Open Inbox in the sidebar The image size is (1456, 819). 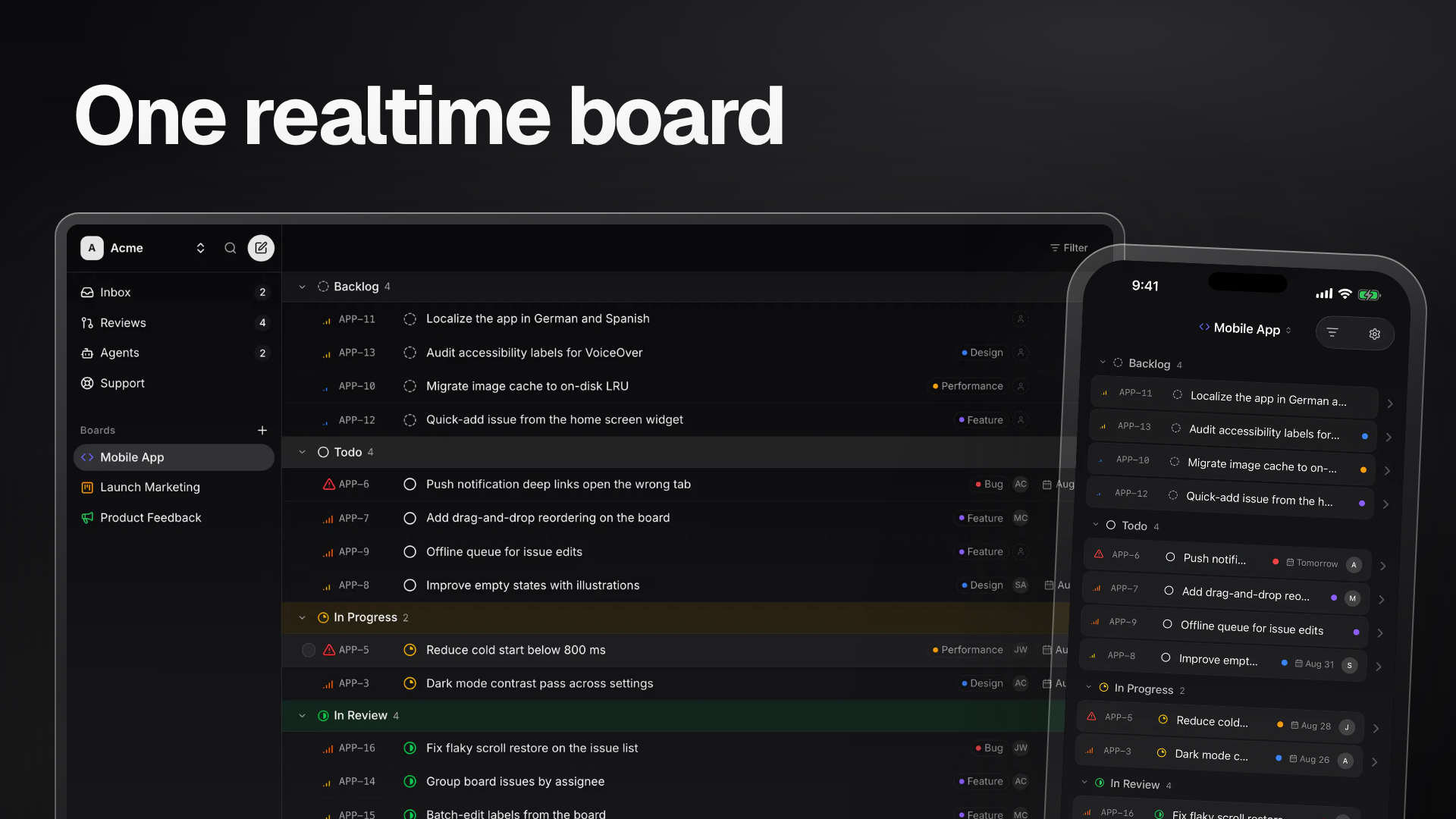[x=174, y=292]
